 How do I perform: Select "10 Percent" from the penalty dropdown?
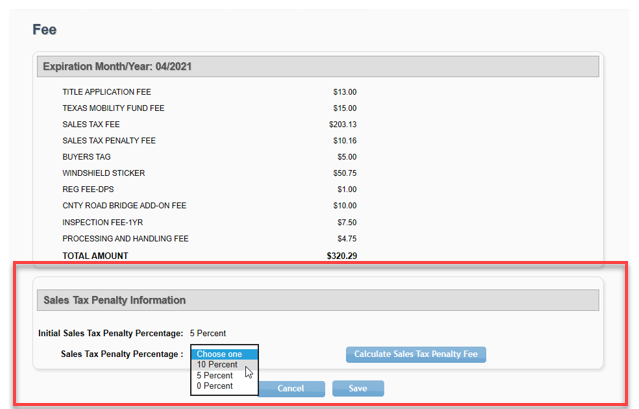point(217,365)
